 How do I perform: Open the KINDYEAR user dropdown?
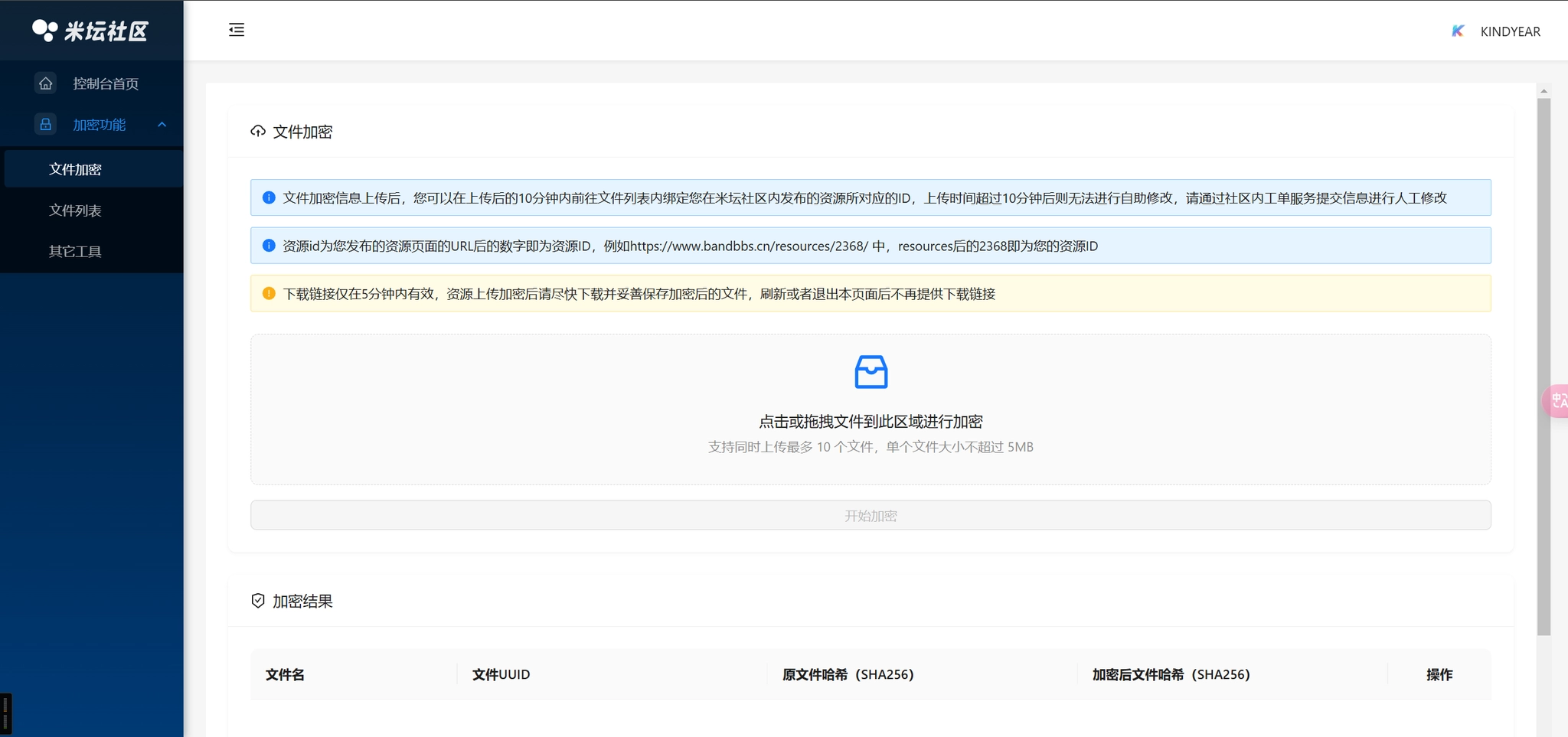[x=1496, y=31]
